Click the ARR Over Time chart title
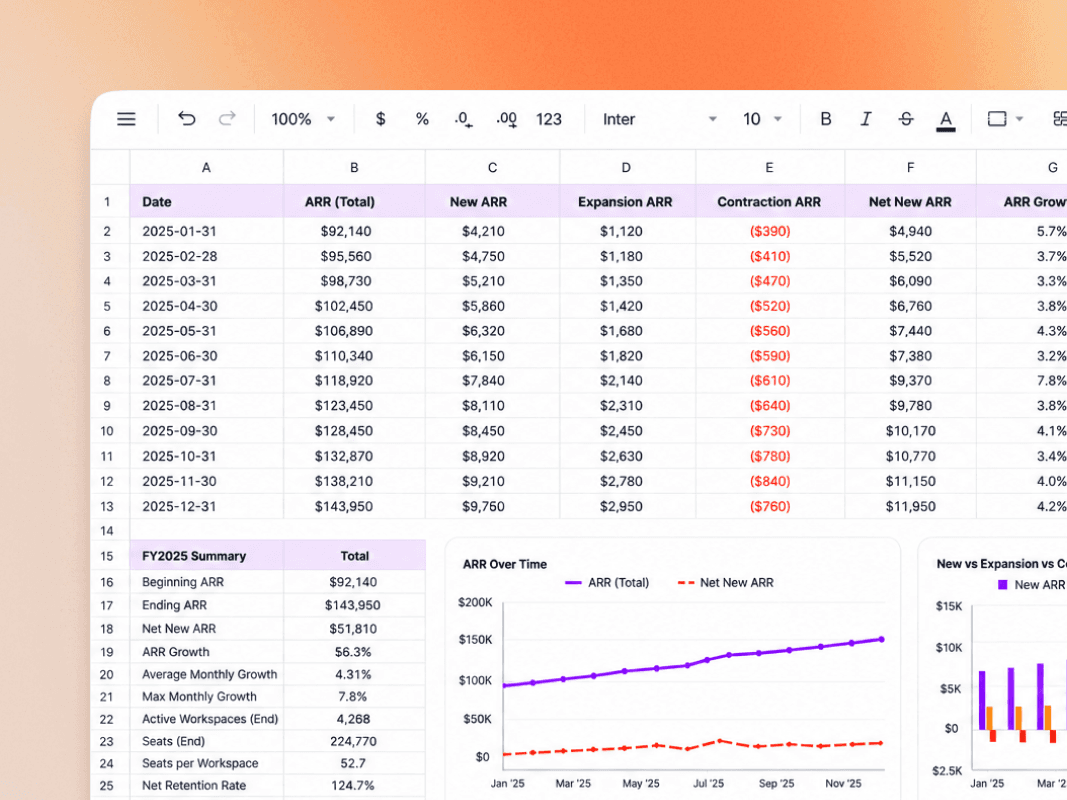 pyautogui.click(x=504, y=564)
